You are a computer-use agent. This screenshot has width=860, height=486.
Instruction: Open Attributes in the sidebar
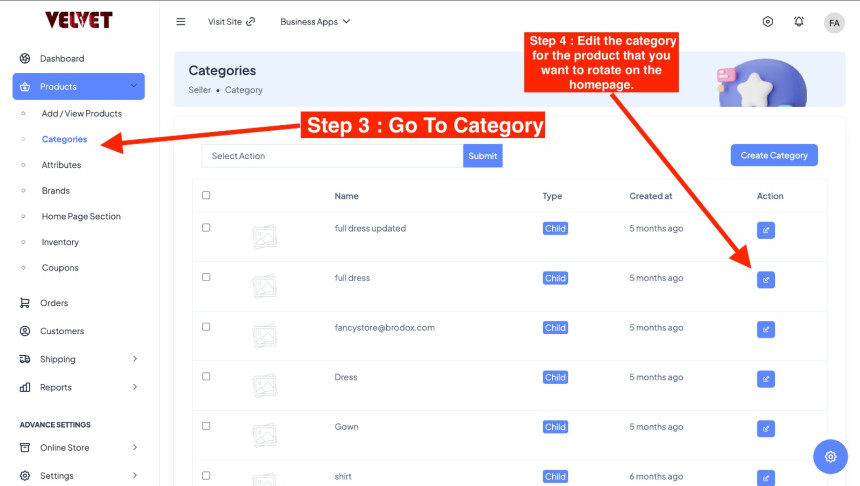coord(61,165)
